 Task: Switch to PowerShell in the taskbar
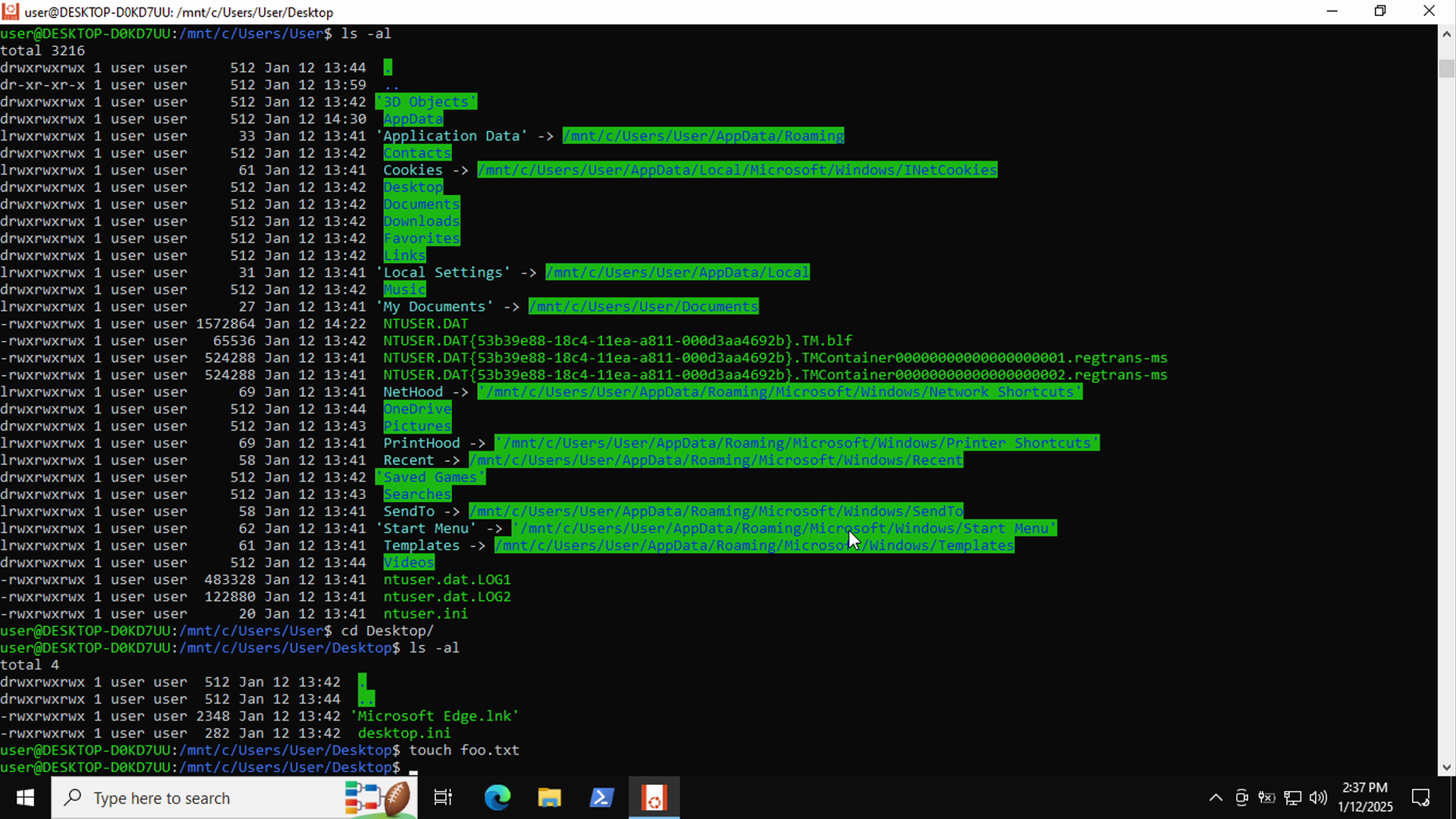[601, 798]
